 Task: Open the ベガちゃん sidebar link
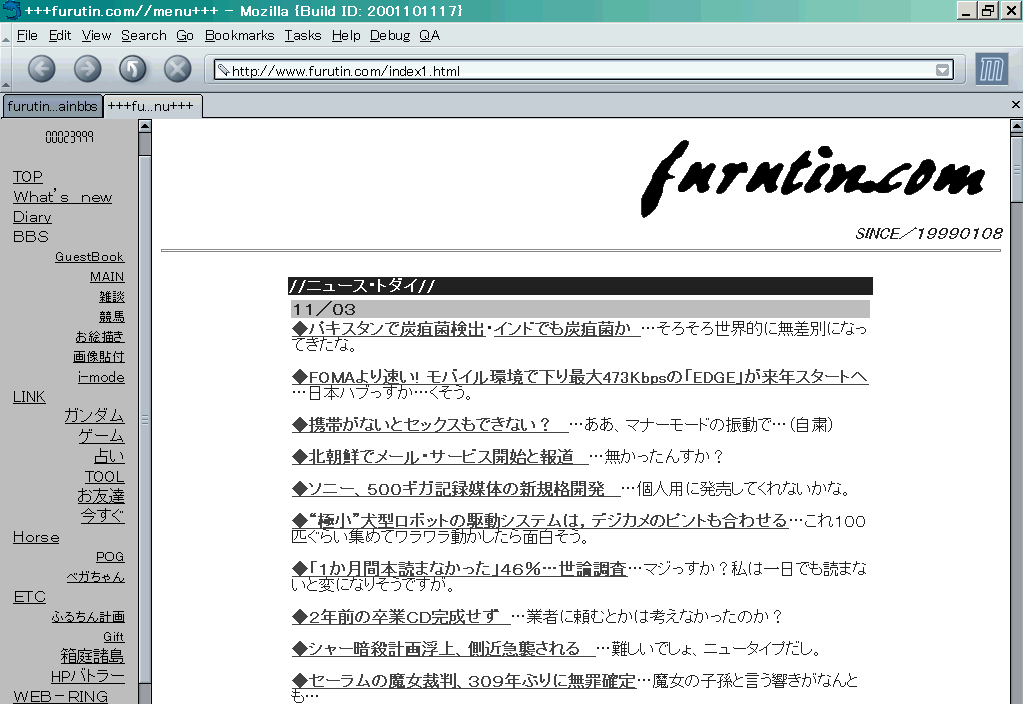click(x=95, y=577)
